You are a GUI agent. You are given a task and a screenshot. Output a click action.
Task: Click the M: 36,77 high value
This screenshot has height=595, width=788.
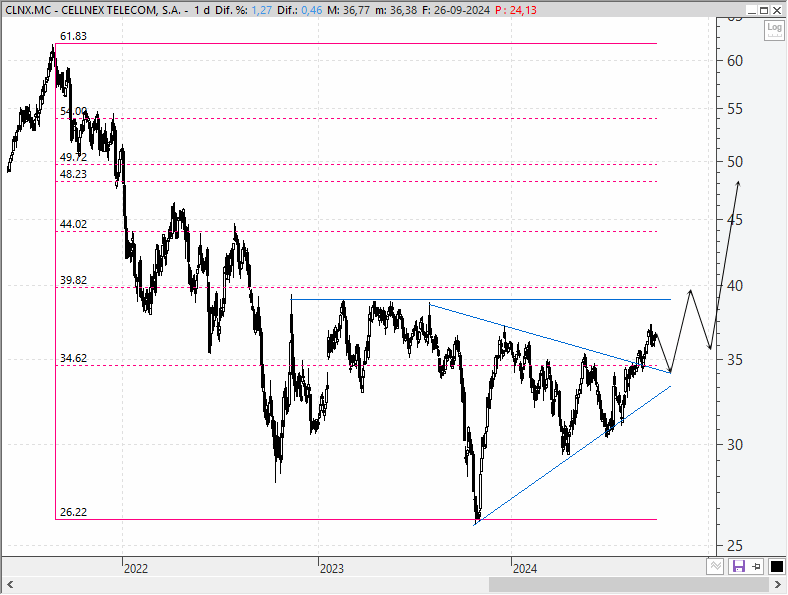click(347, 10)
